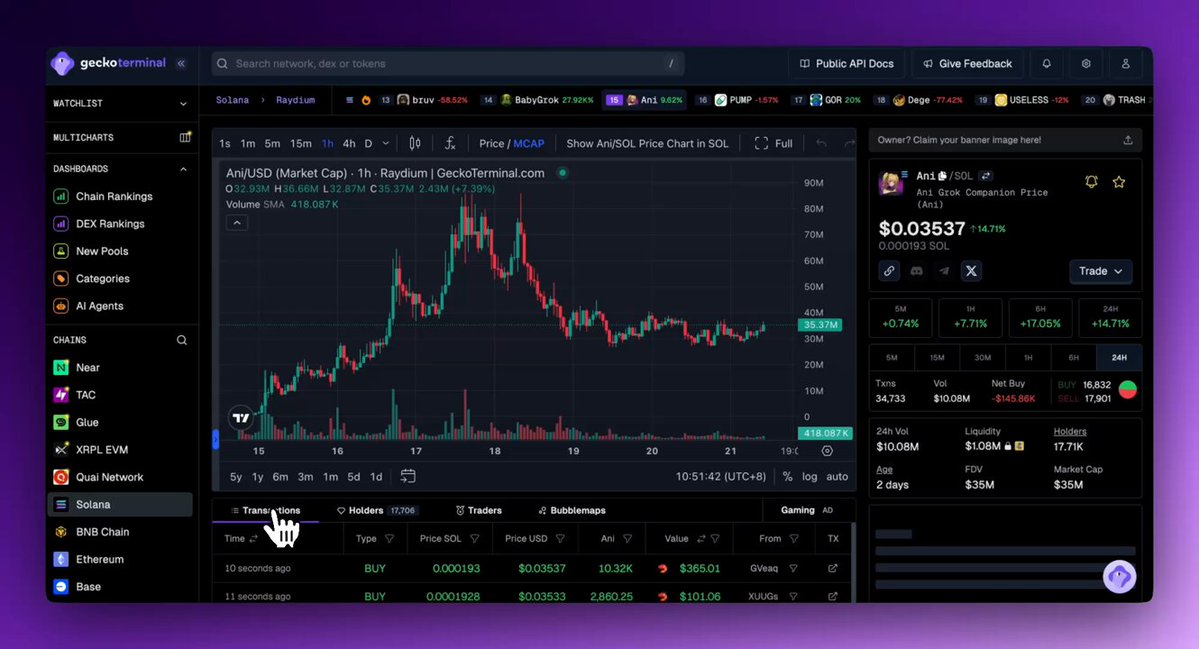Expand the Watchlist section
This screenshot has height=649, width=1199.
click(183, 103)
